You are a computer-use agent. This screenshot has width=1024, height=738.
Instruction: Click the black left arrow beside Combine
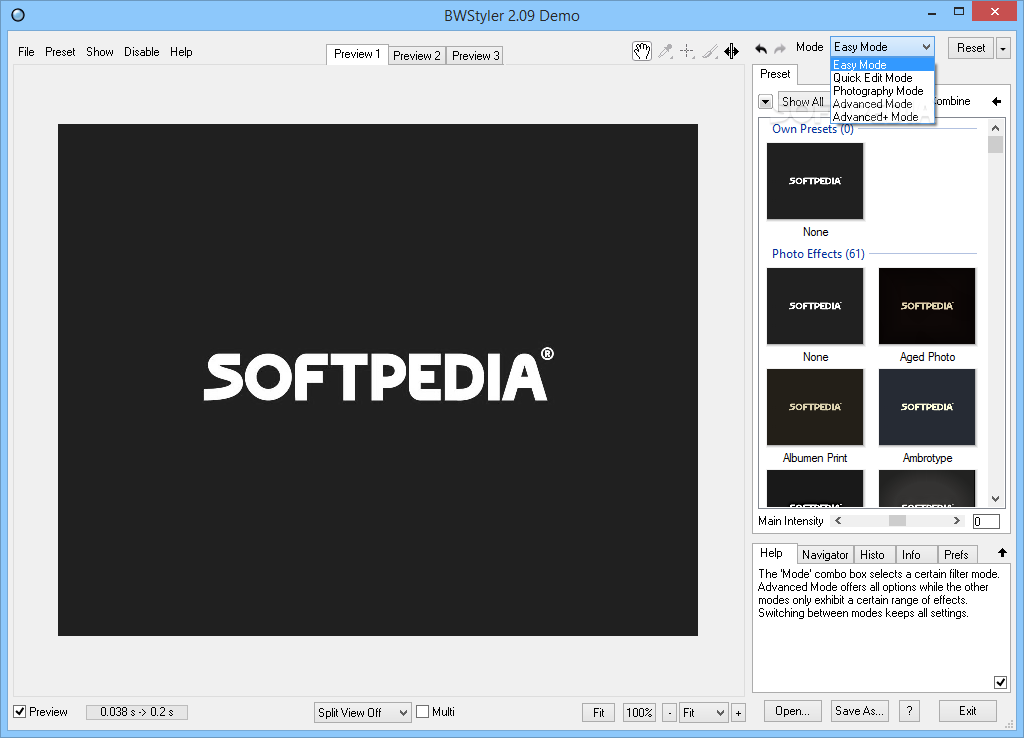(996, 101)
